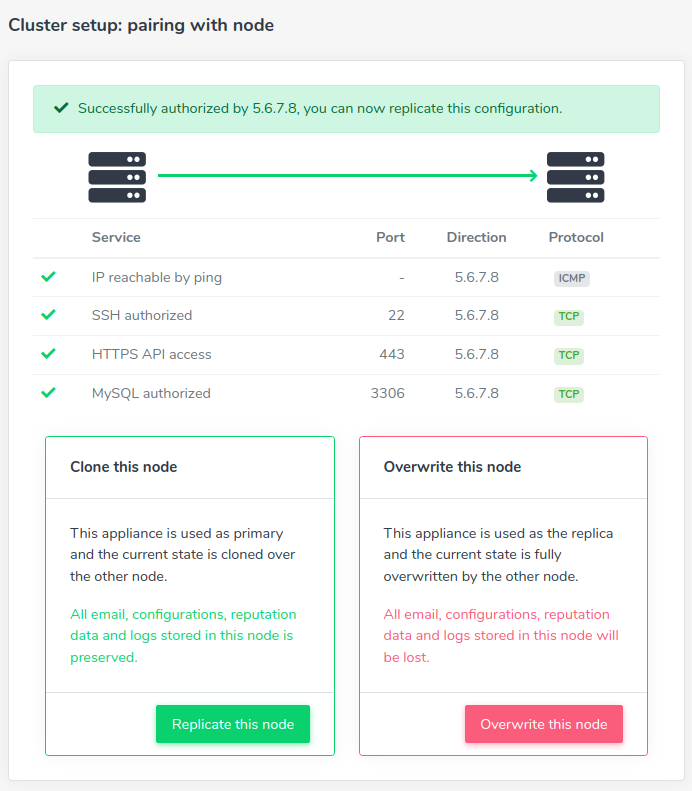692x791 pixels.
Task: Click the source server icon on the left
Action: click(x=117, y=177)
